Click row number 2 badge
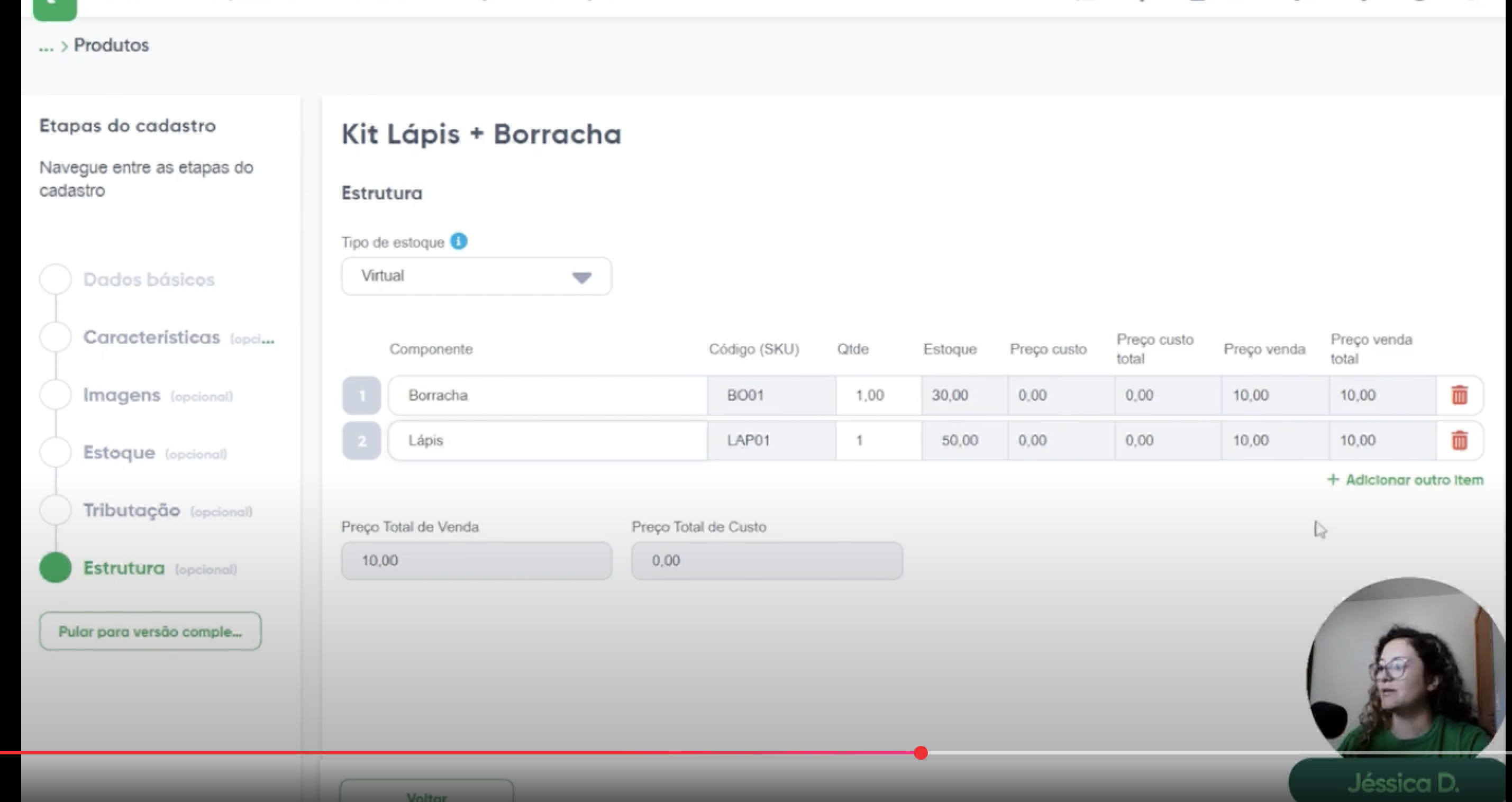The height and width of the screenshot is (802, 1512). 361,440
